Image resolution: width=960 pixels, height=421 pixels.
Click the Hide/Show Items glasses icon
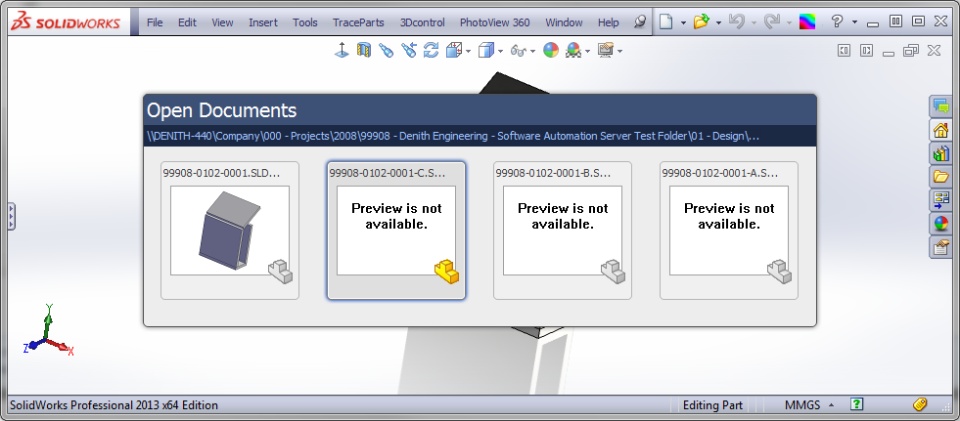[518, 51]
